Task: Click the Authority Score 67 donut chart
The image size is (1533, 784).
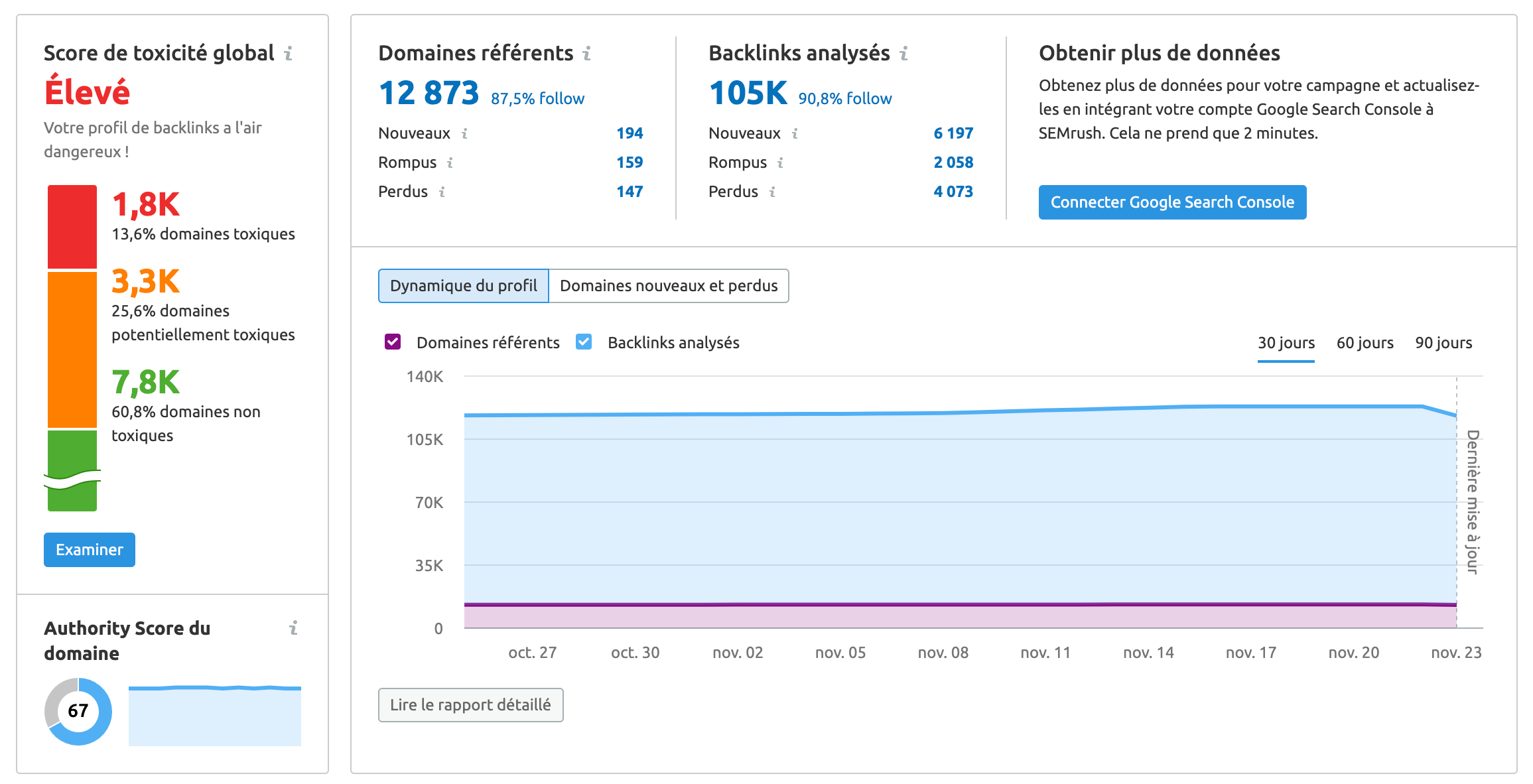Action: tap(78, 711)
